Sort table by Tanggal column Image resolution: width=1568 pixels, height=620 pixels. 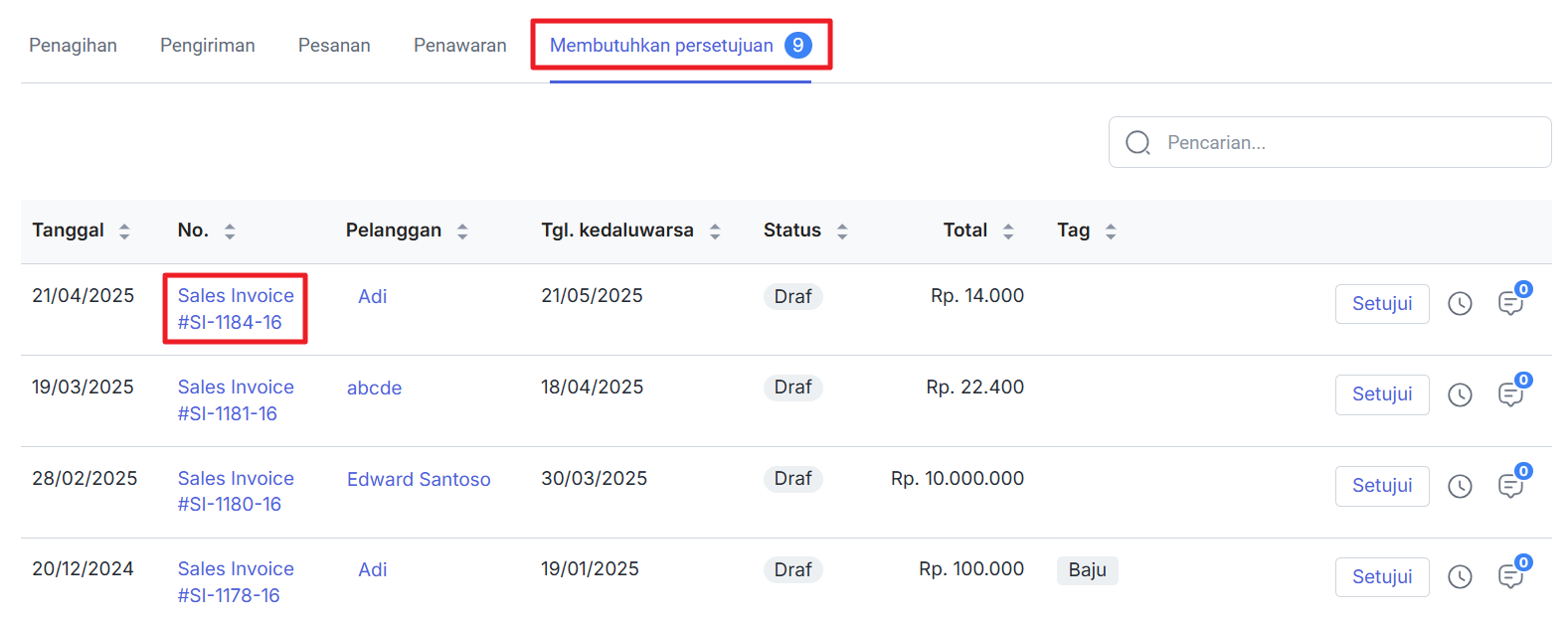pyautogui.click(x=124, y=232)
